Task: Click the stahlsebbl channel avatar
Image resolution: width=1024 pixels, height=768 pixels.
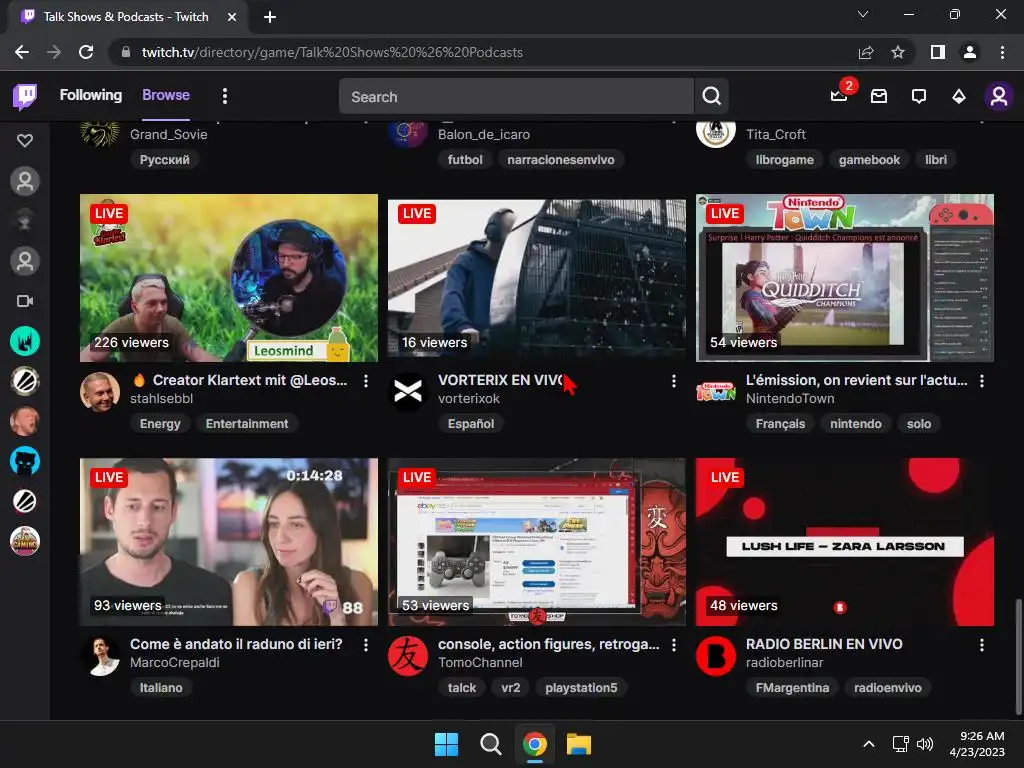Action: pyautogui.click(x=100, y=392)
